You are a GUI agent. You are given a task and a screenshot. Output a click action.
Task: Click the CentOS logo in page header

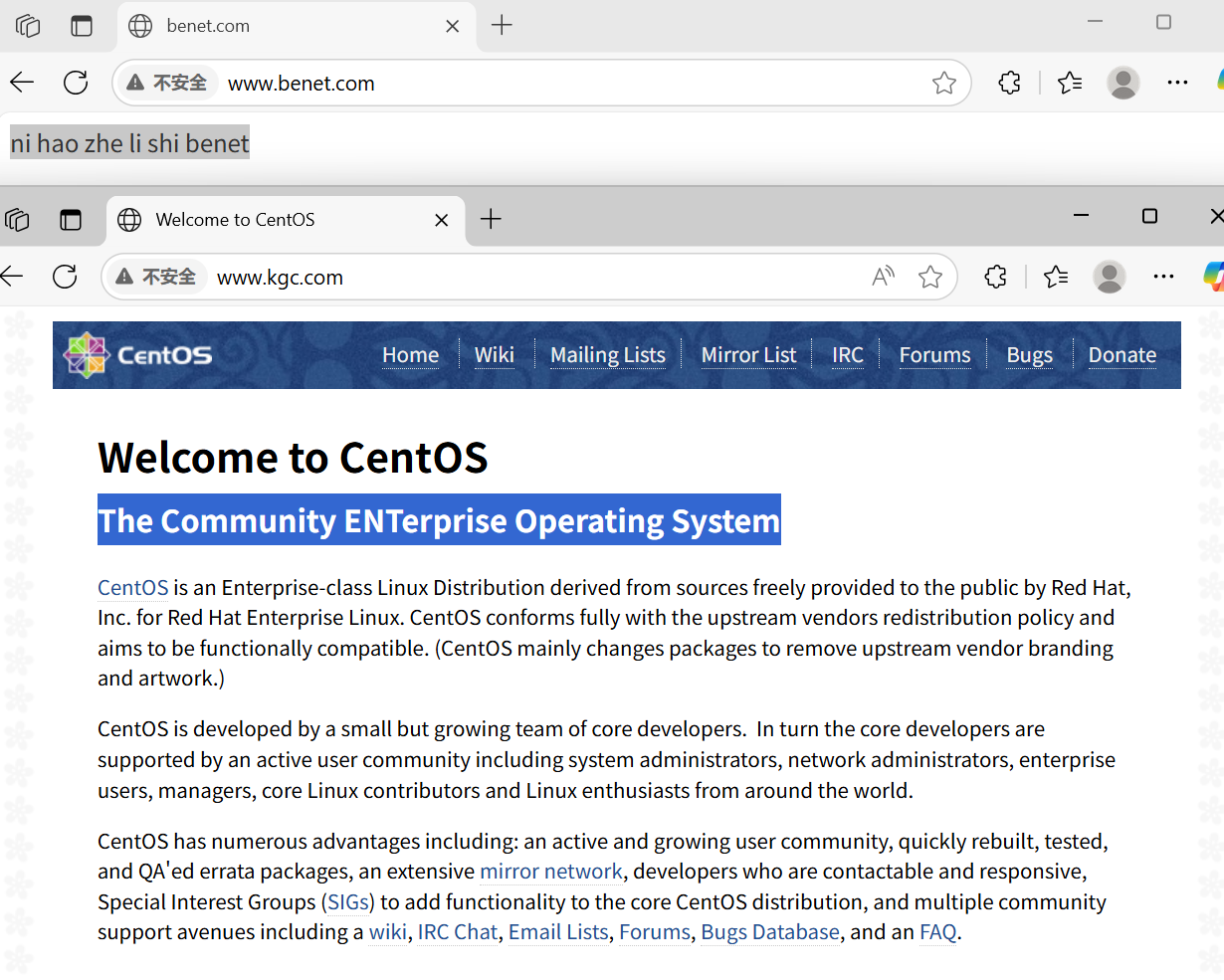[137, 355]
